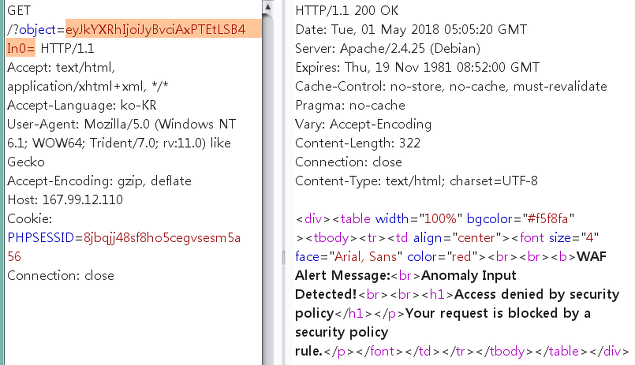Click the 'Date: Tue, 01 May 2018' header
Viewport: 635px width, 365px height.
[411, 30]
